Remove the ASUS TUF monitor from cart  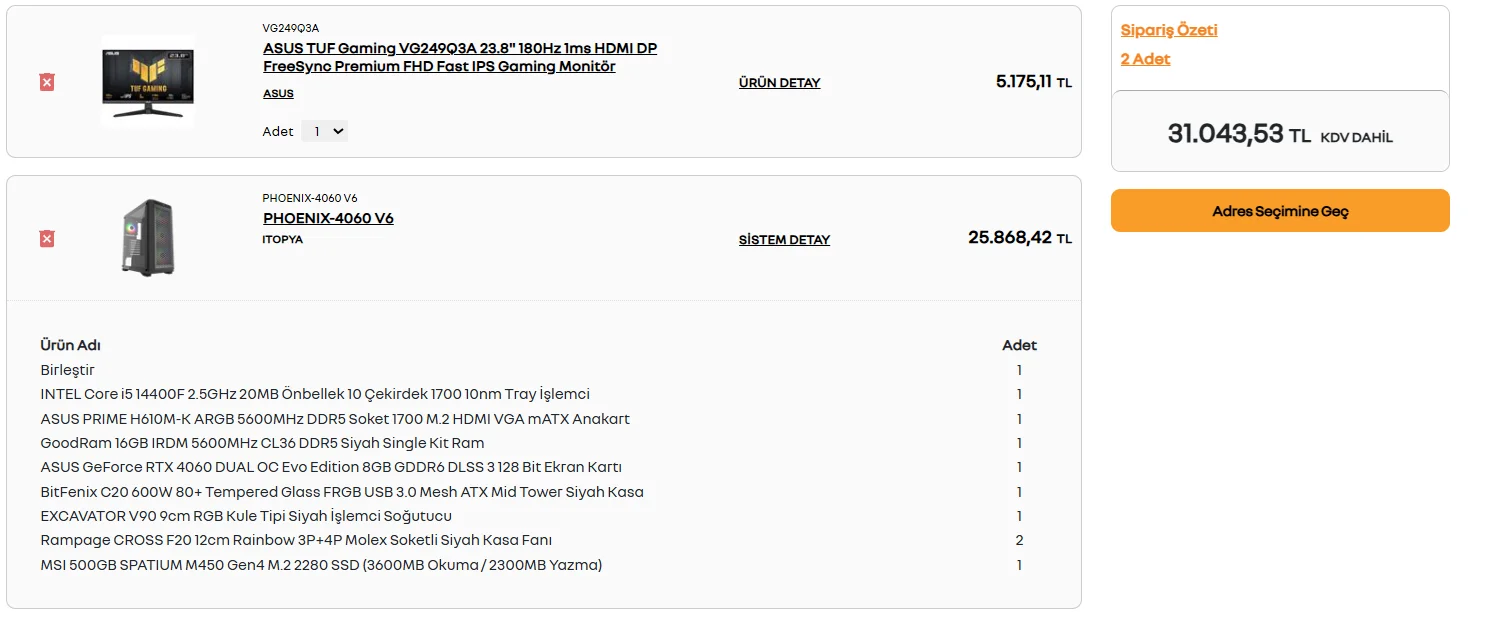(47, 82)
